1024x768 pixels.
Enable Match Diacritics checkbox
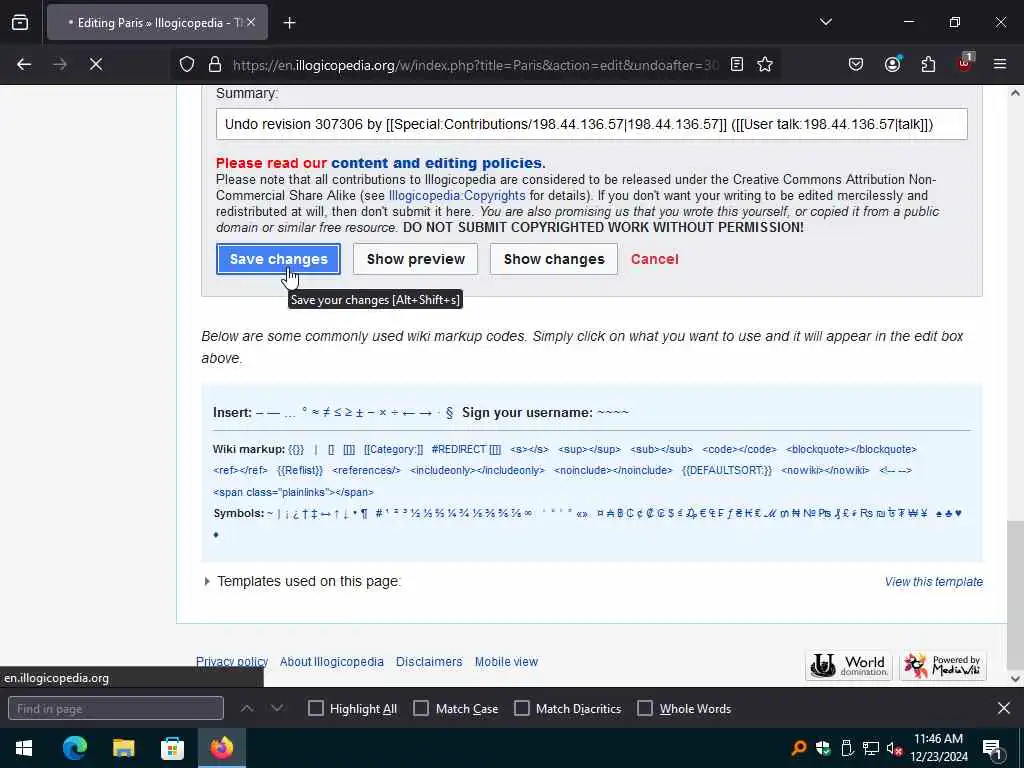click(x=522, y=709)
